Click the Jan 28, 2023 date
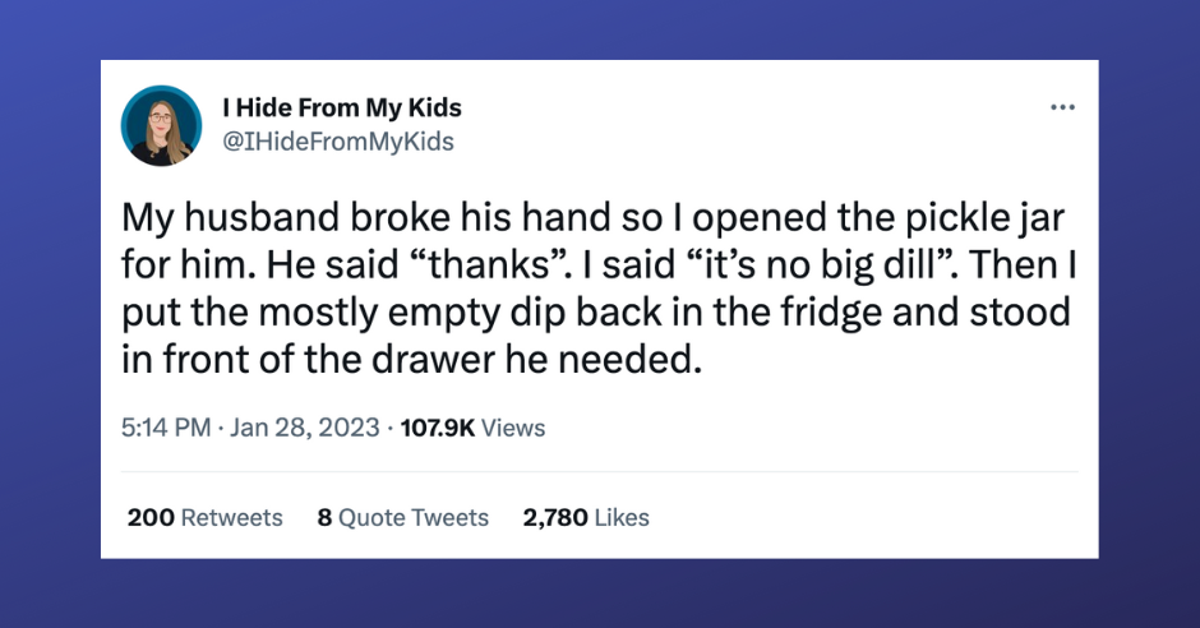Screen dimensions: 1200x628 (305, 429)
